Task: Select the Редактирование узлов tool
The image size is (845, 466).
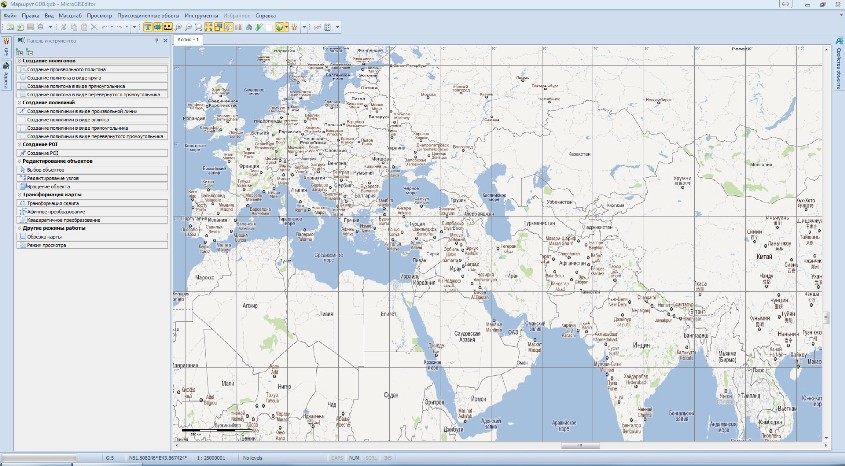Action: pyautogui.click(x=92, y=178)
